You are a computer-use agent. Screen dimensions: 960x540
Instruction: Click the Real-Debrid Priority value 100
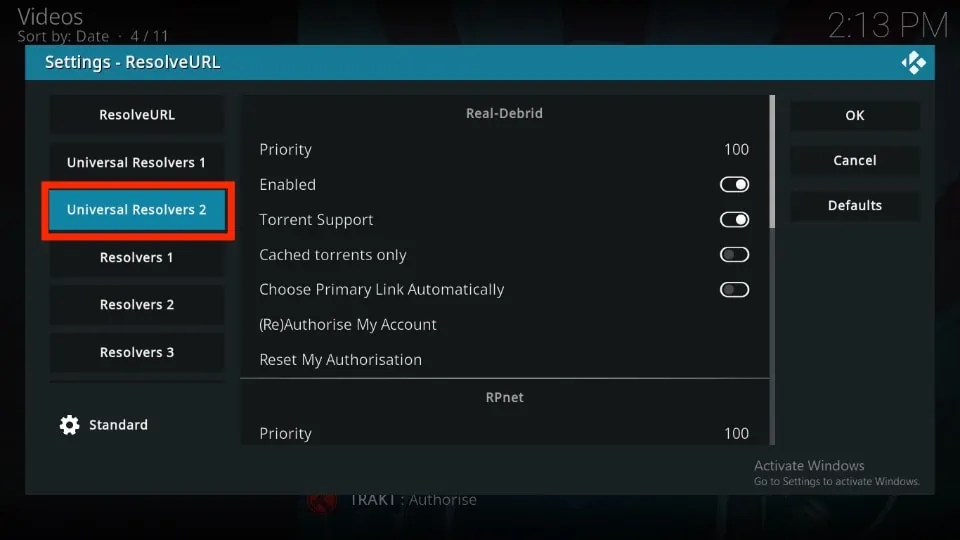pyautogui.click(x=736, y=149)
